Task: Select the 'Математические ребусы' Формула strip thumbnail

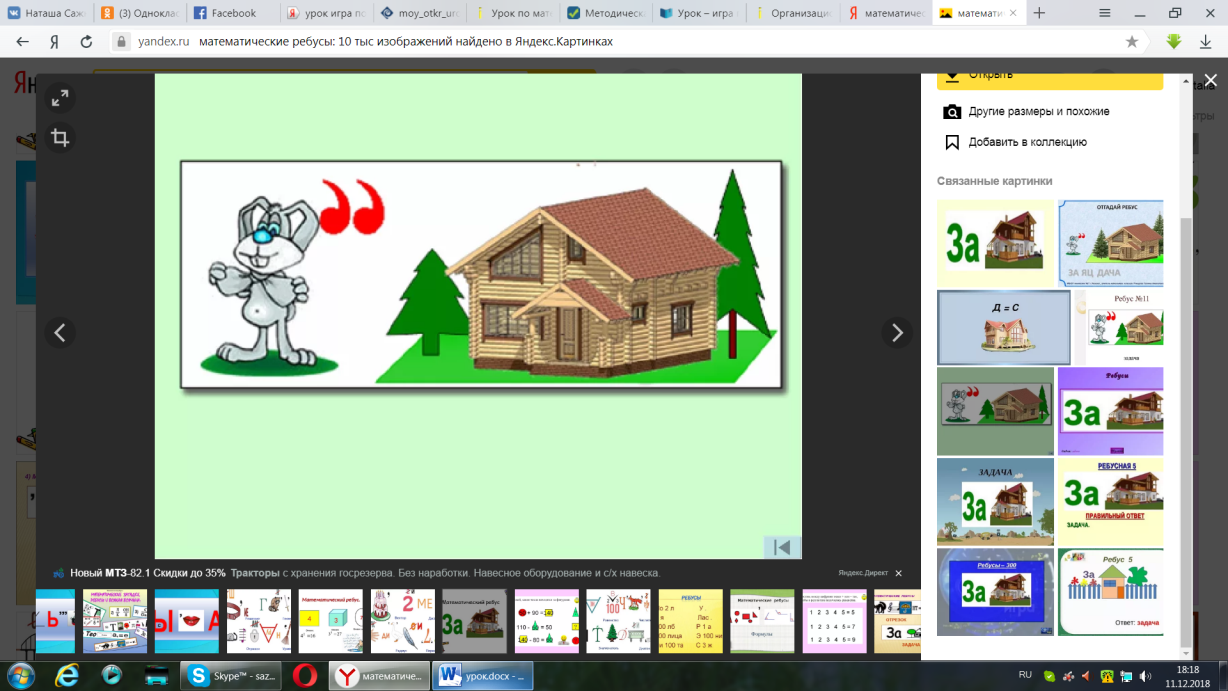Action: pos(762,621)
